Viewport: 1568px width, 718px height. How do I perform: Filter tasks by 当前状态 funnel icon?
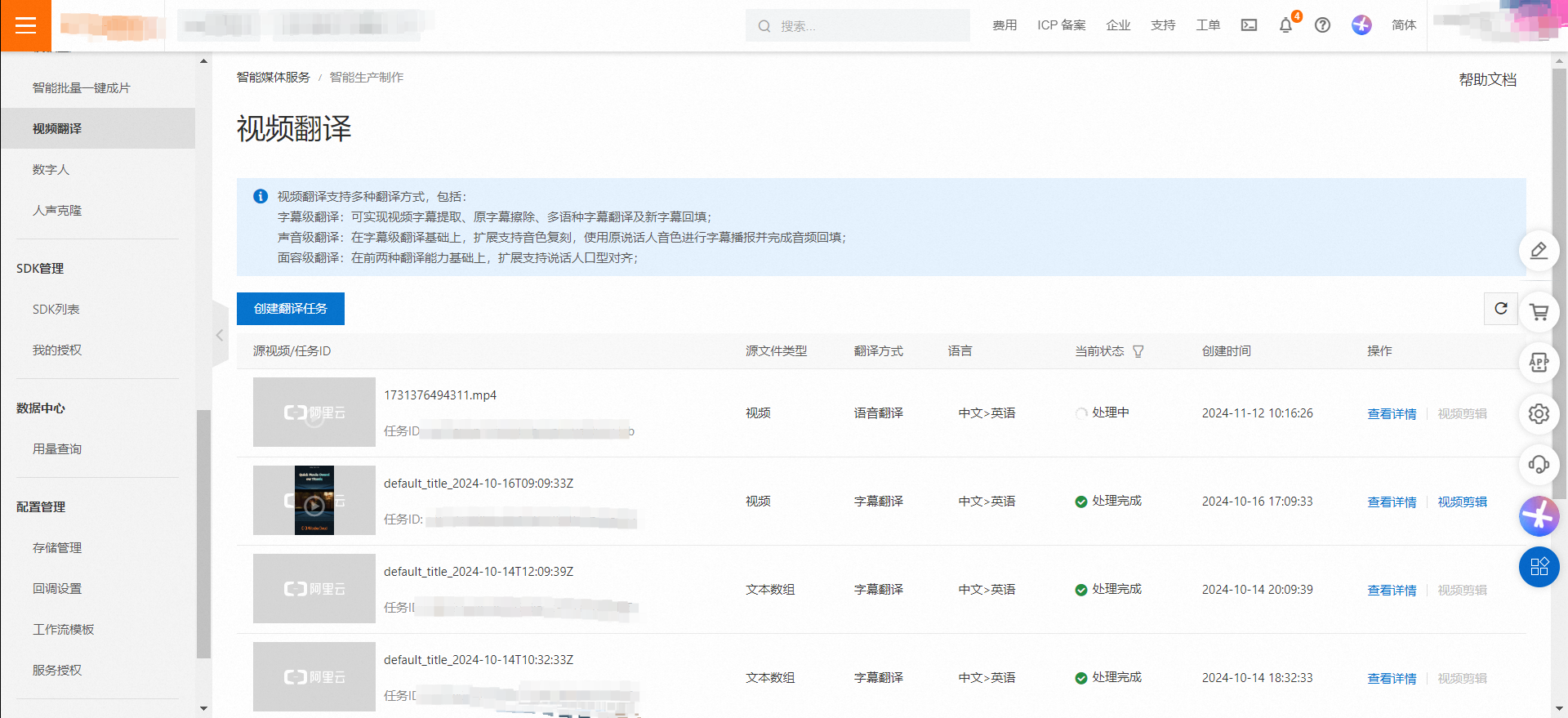[1138, 351]
